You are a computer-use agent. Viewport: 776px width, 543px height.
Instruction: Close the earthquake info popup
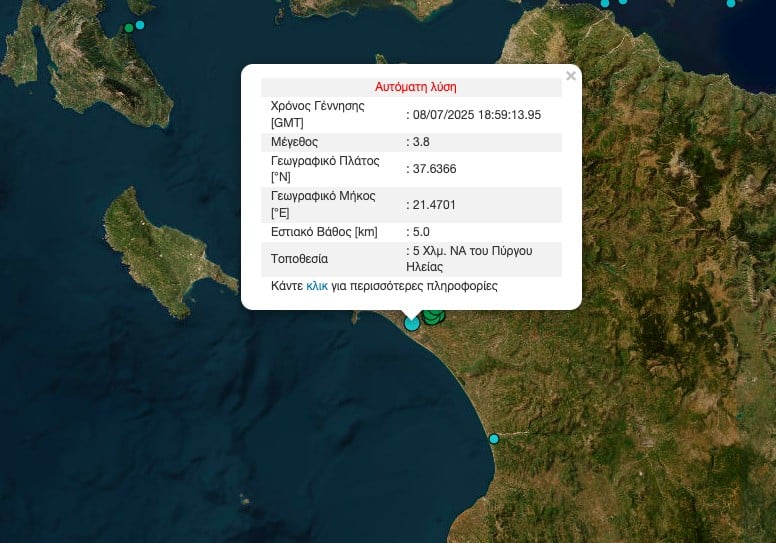click(x=571, y=76)
